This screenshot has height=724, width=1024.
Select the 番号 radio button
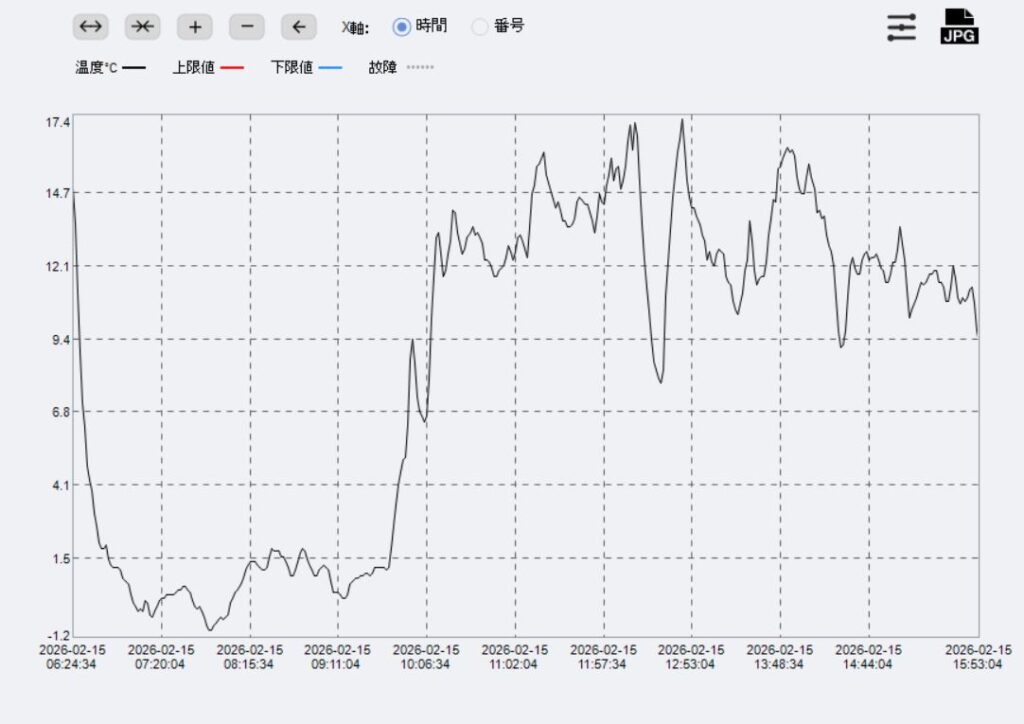480,27
